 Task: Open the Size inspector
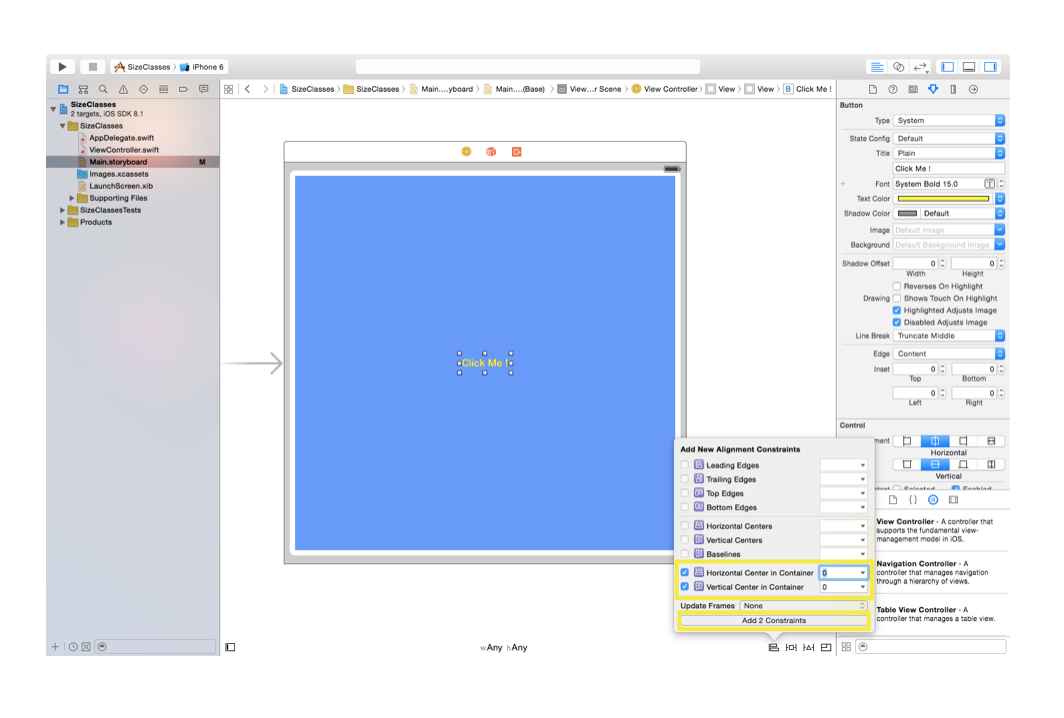tap(953, 90)
